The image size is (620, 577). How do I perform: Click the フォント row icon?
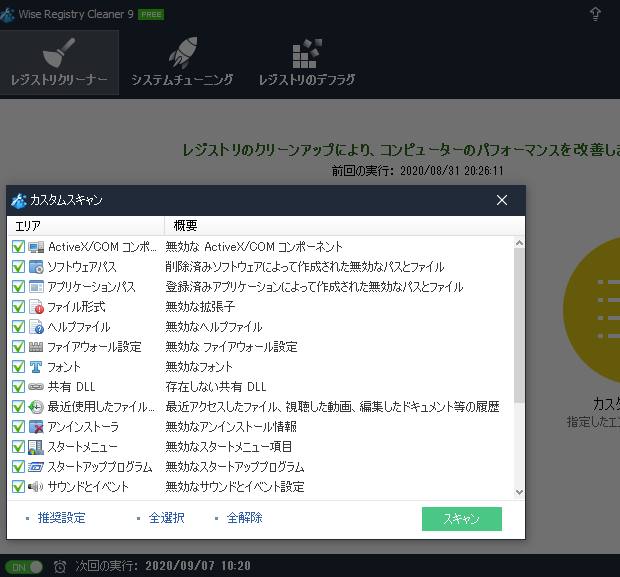click(x=36, y=367)
